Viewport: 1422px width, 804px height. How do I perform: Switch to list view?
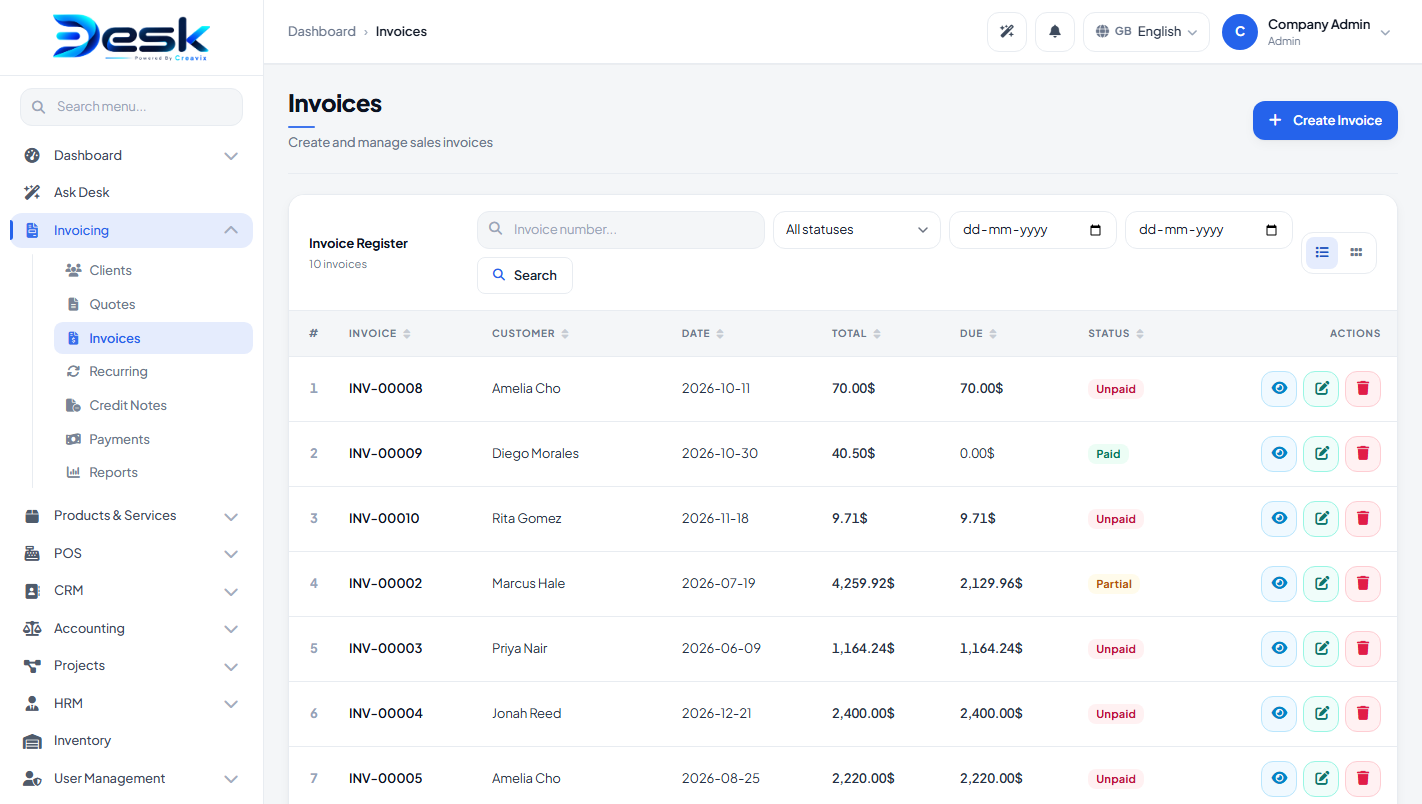[1322, 253]
